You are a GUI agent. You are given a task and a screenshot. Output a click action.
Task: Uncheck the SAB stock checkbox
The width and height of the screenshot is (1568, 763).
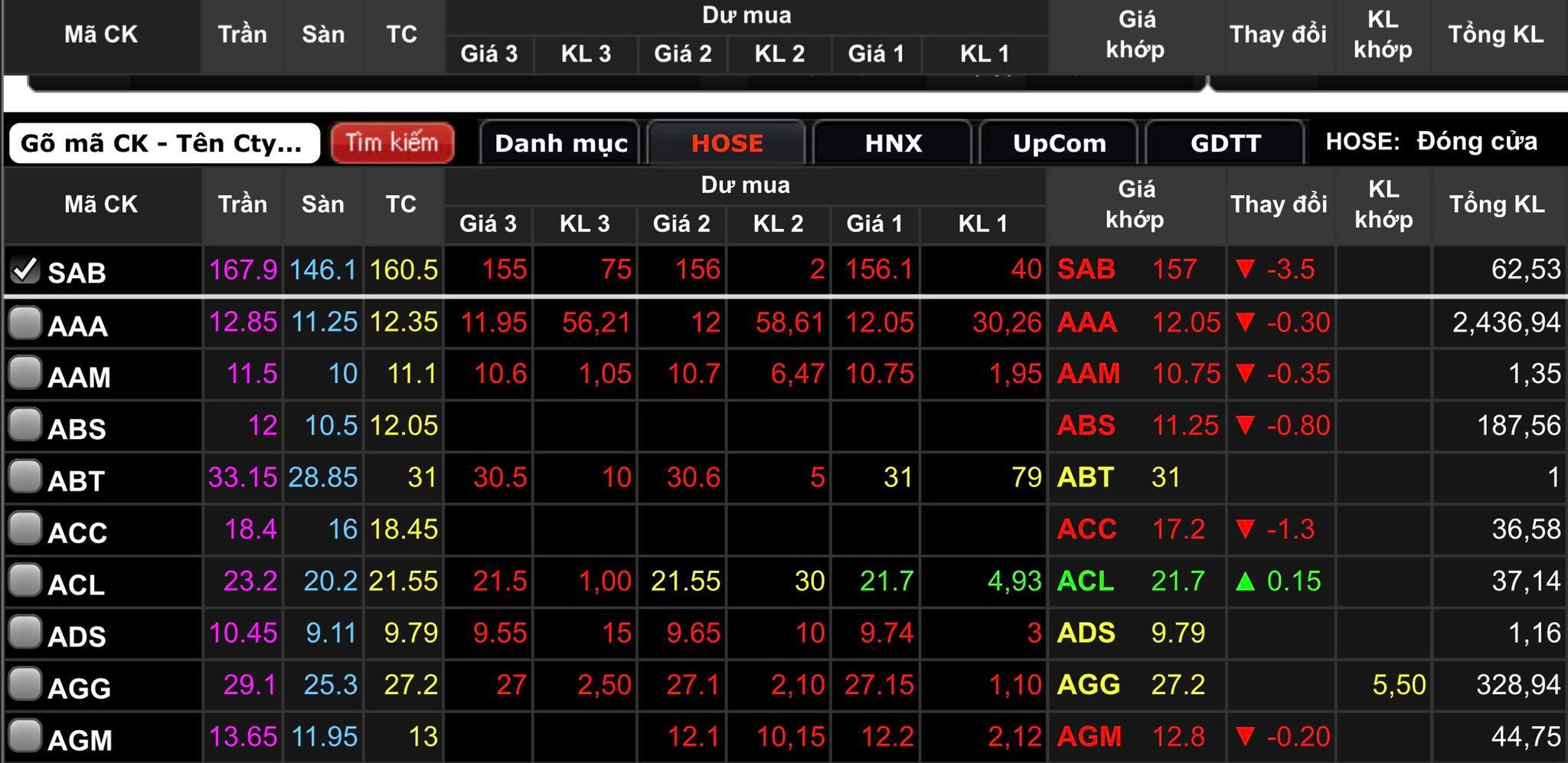(24, 270)
